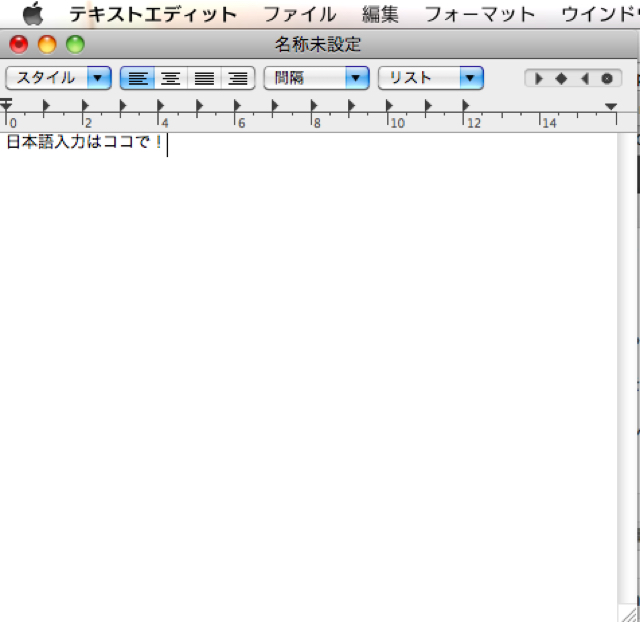Click the right tab stop triangle icon

tap(584, 78)
